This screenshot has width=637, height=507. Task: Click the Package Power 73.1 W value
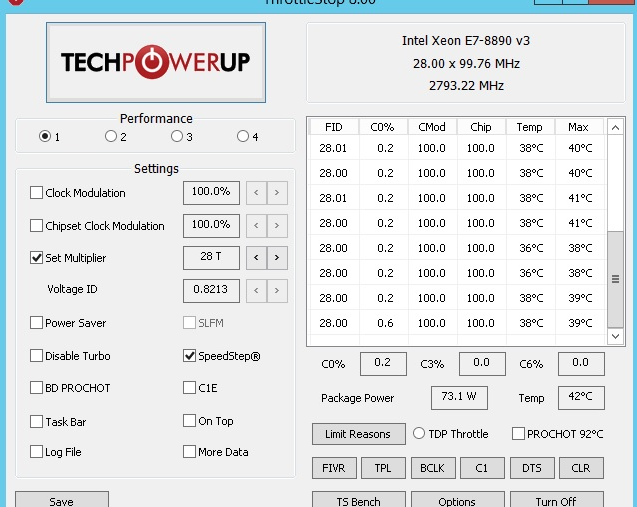pos(459,397)
